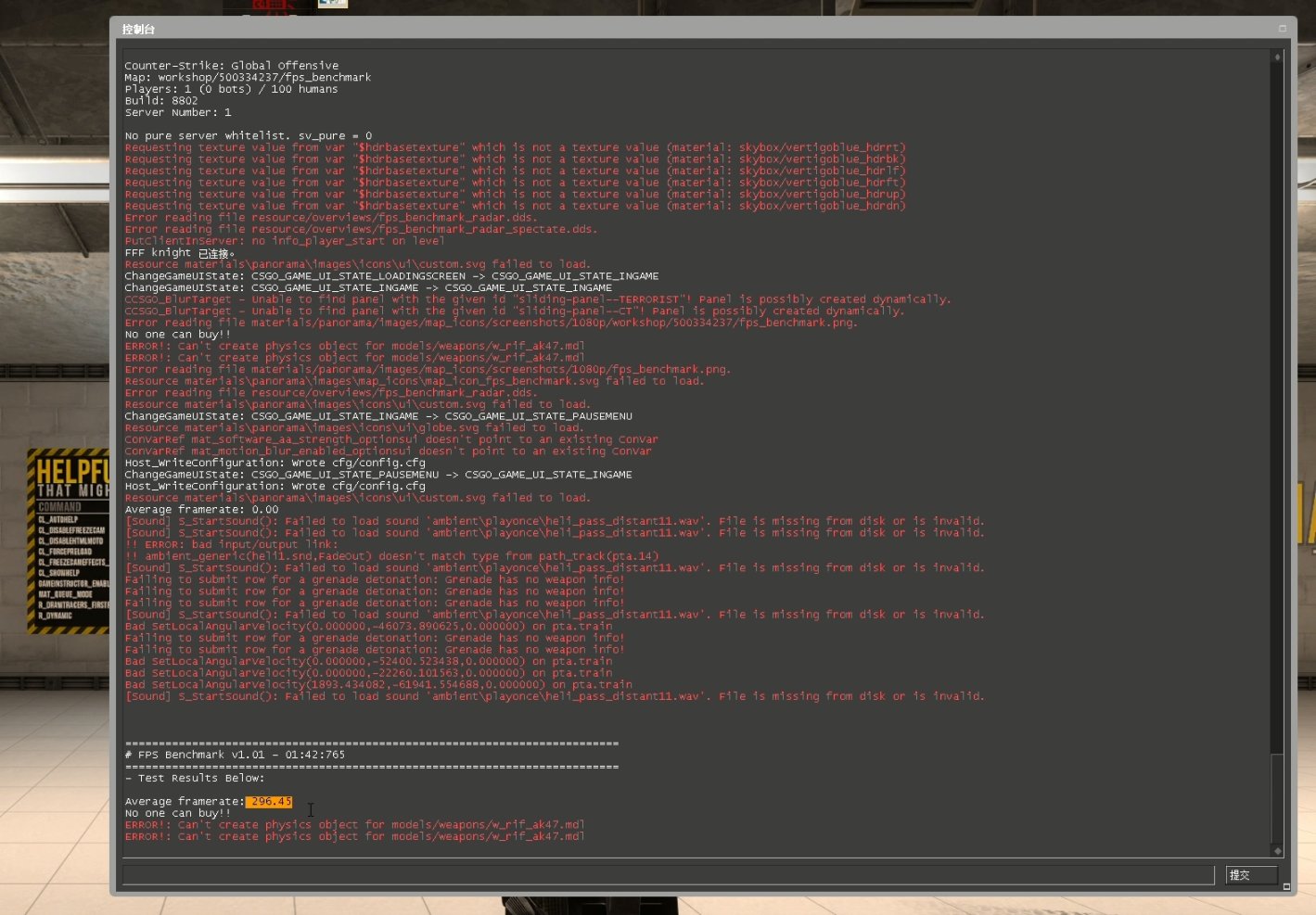This screenshot has height=915, width=1316.
Task: Click the SetLocalAngularVelocity -22260.101563 line
Action: tap(368, 673)
